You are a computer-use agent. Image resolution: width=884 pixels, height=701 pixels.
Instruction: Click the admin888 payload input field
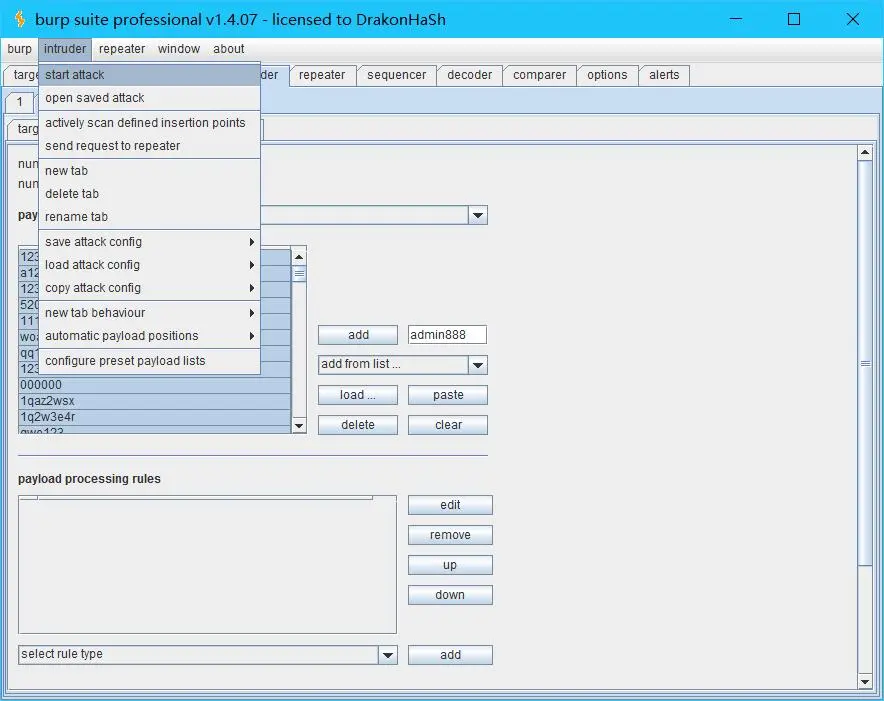click(447, 334)
